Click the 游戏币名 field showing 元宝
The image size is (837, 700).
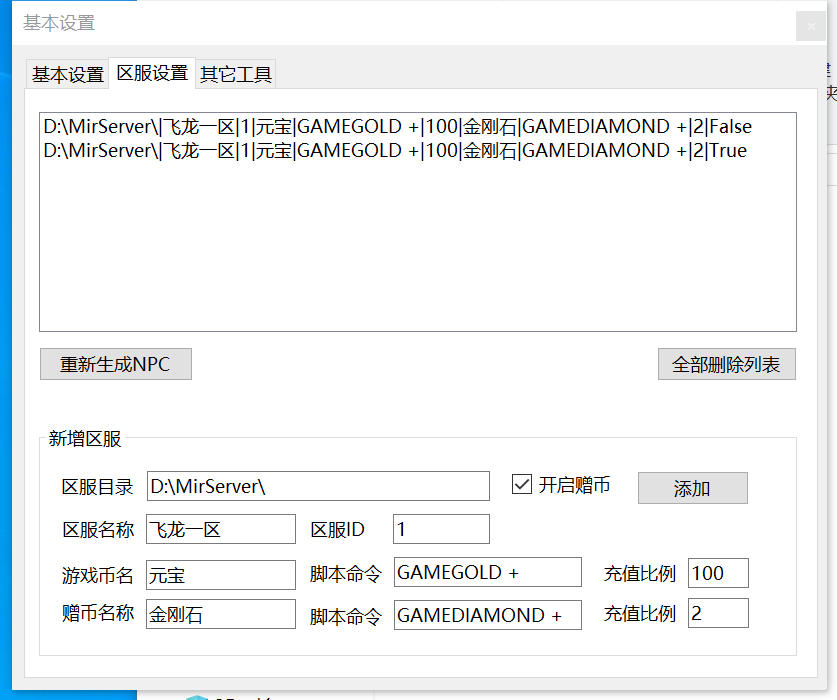[x=220, y=574]
